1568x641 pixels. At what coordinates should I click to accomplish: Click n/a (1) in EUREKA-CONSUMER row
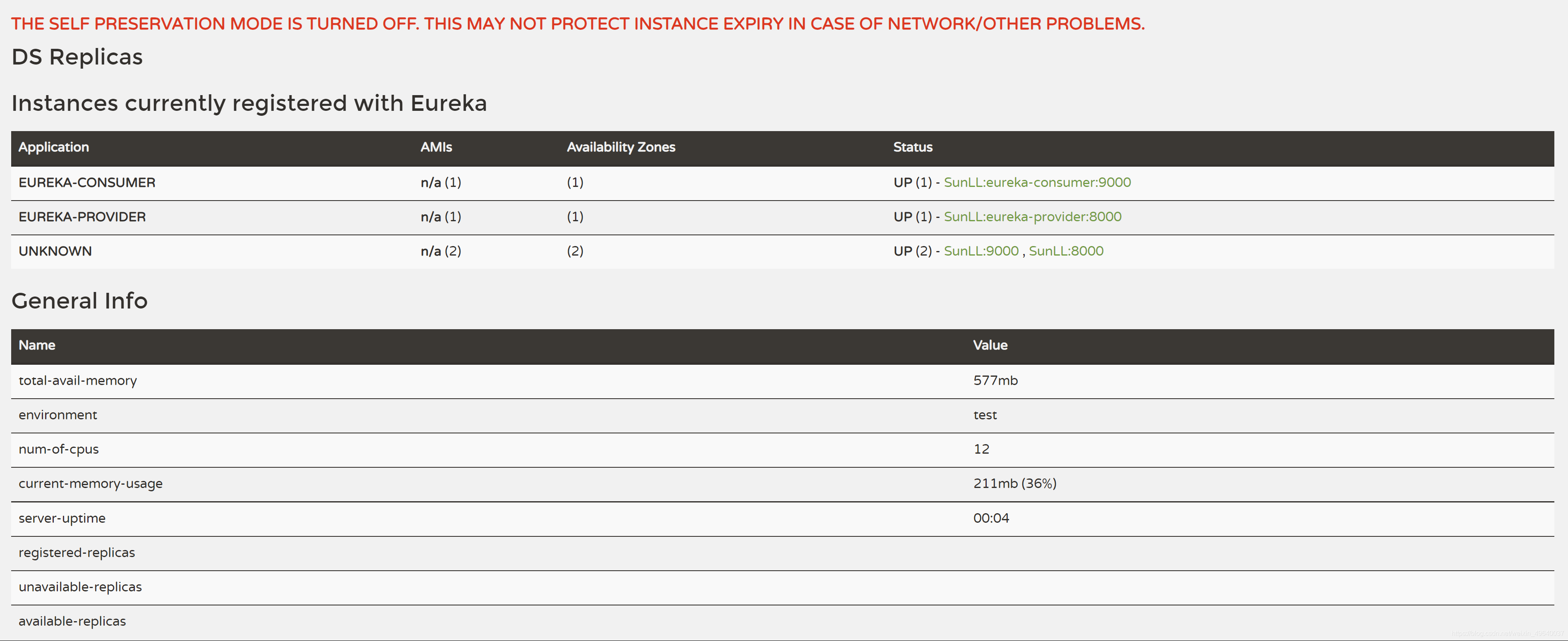coord(441,182)
